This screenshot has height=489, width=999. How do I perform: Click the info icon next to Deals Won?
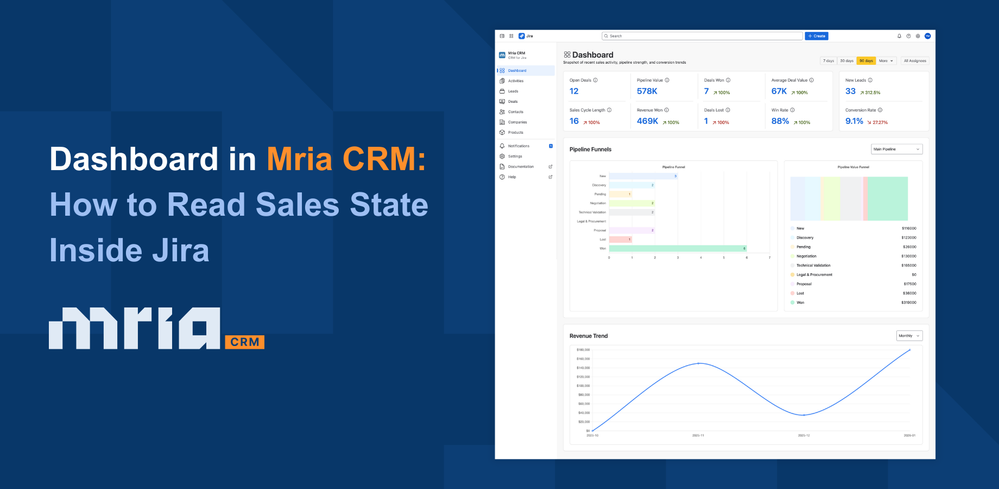[728, 80]
